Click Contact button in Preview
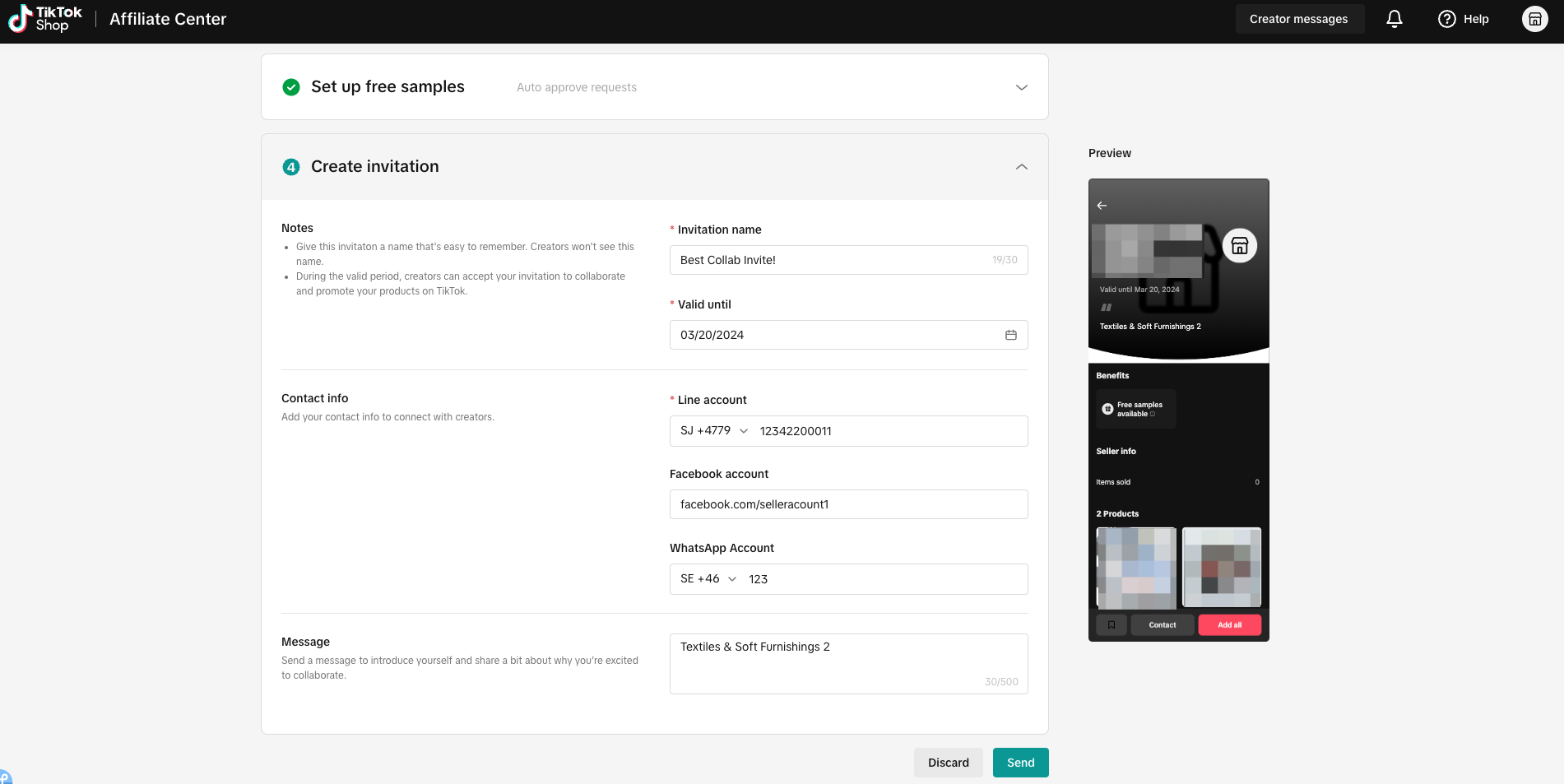 pos(1163,625)
